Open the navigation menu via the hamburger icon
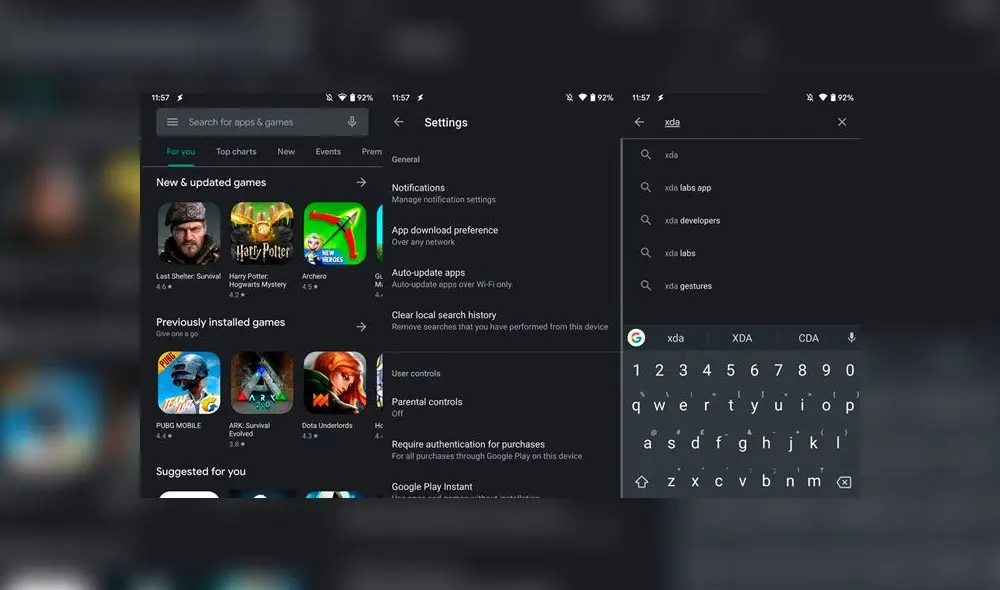This screenshot has width=1000, height=590. coord(172,122)
